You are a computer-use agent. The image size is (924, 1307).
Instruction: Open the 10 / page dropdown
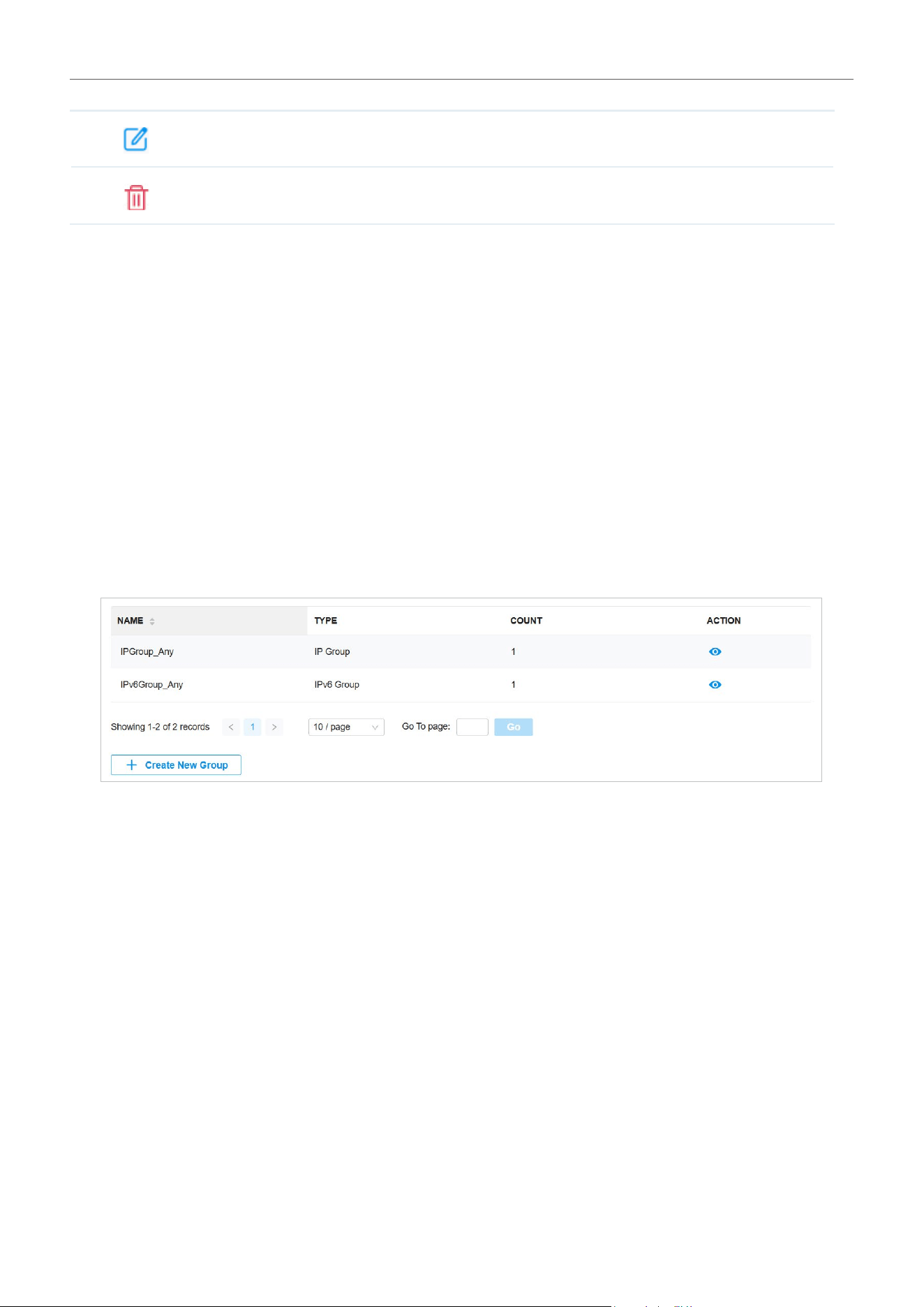(346, 727)
